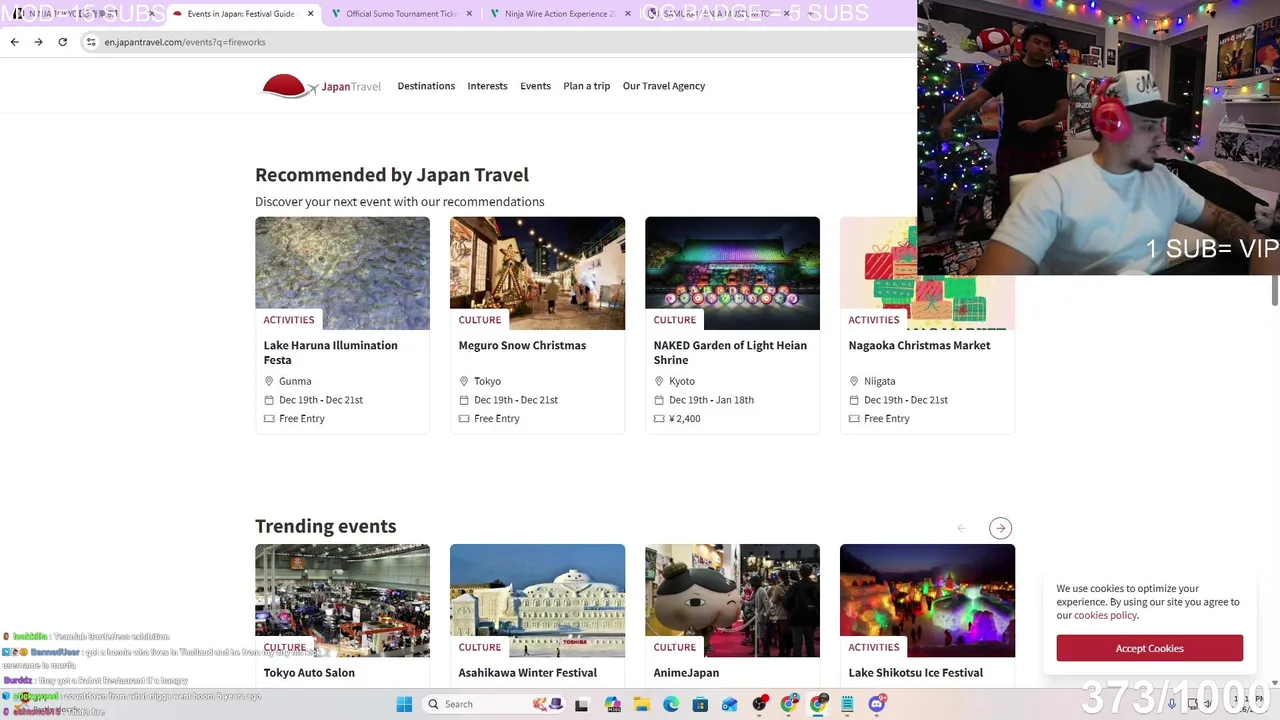The image size is (1280, 720).
Task: Click the Kyoto location text
Action: pos(682,381)
